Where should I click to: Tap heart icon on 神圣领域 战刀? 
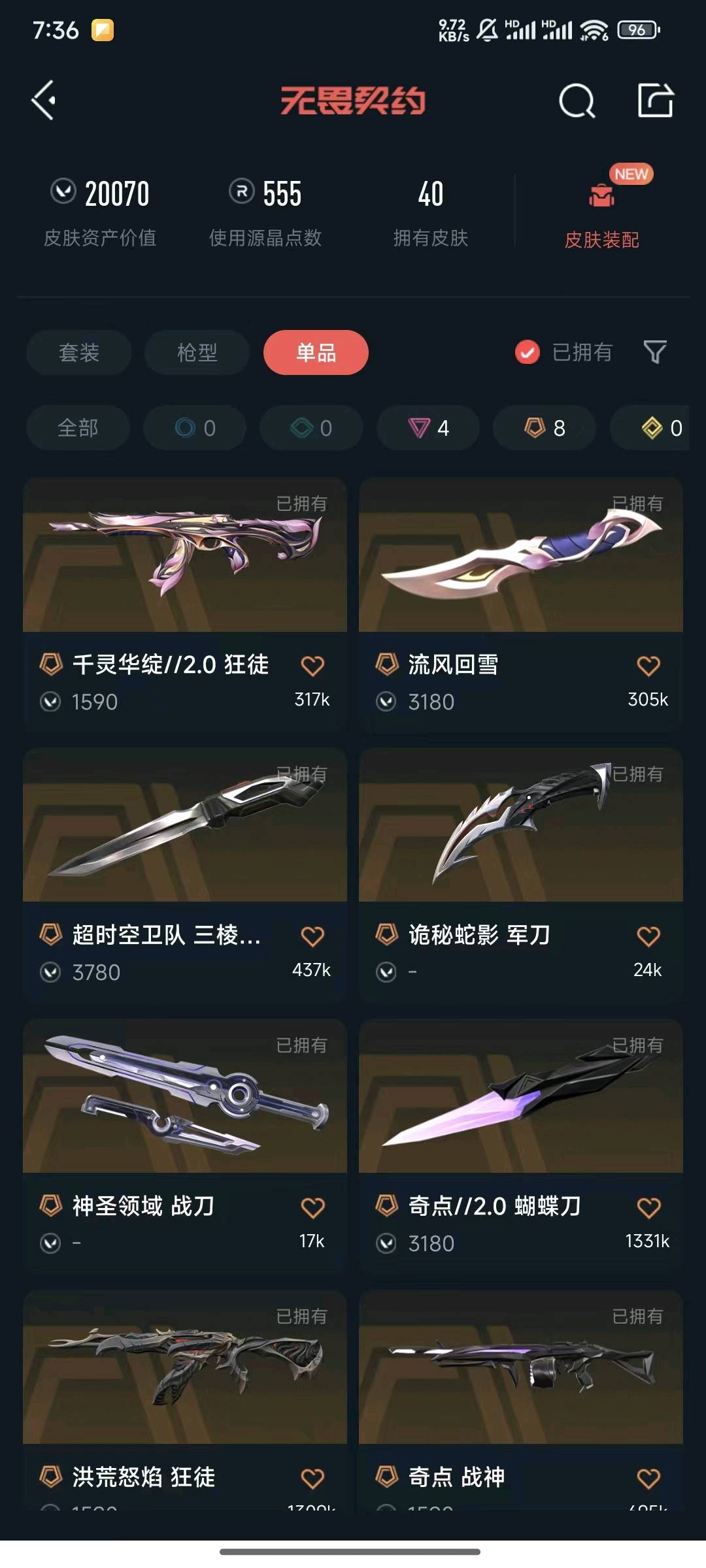coord(312,1207)
